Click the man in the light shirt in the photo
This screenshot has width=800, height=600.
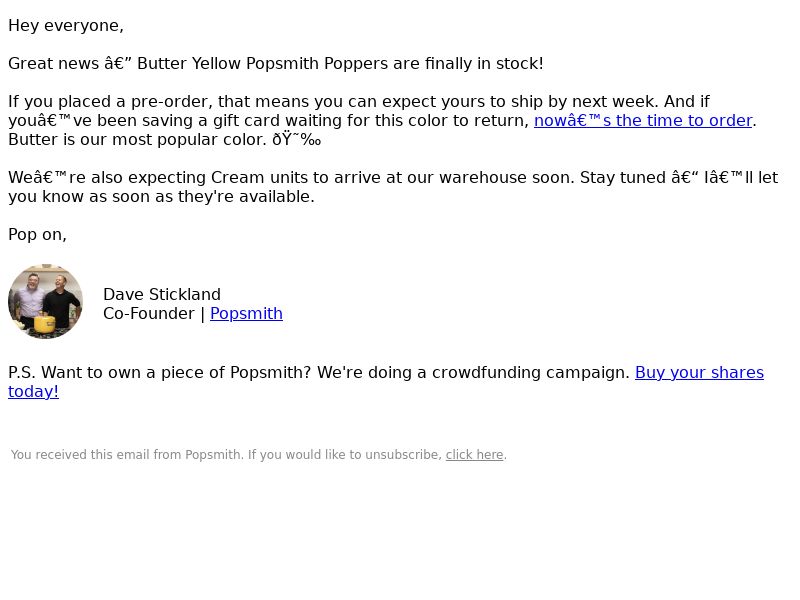point(30,301)
